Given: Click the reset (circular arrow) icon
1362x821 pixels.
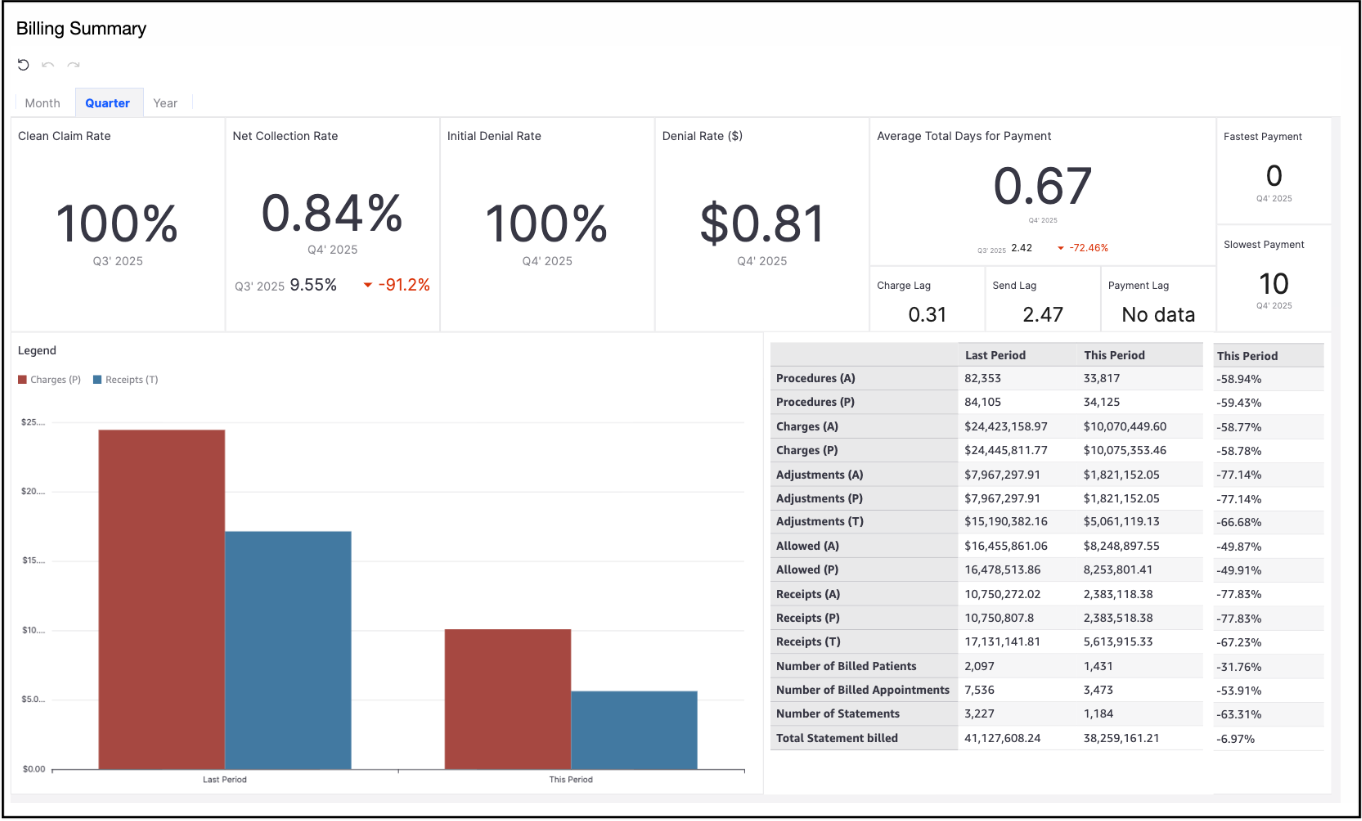Looking at the screenshot, I should (x=23, y=65).
